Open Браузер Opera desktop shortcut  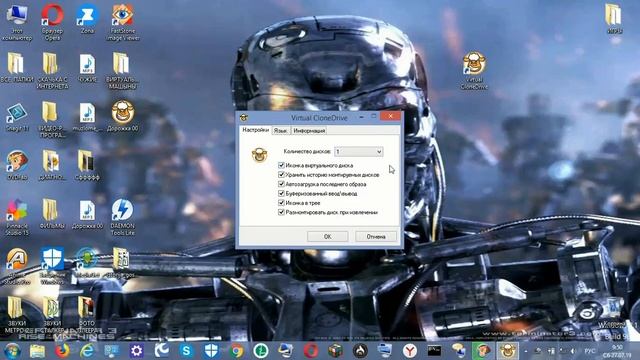52,21
